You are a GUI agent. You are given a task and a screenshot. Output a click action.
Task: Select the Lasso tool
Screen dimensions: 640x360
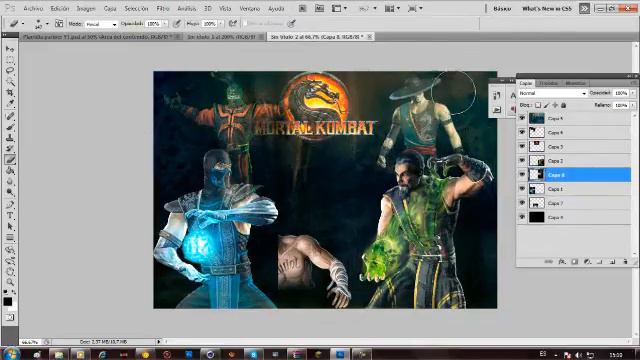pos(10,71)
